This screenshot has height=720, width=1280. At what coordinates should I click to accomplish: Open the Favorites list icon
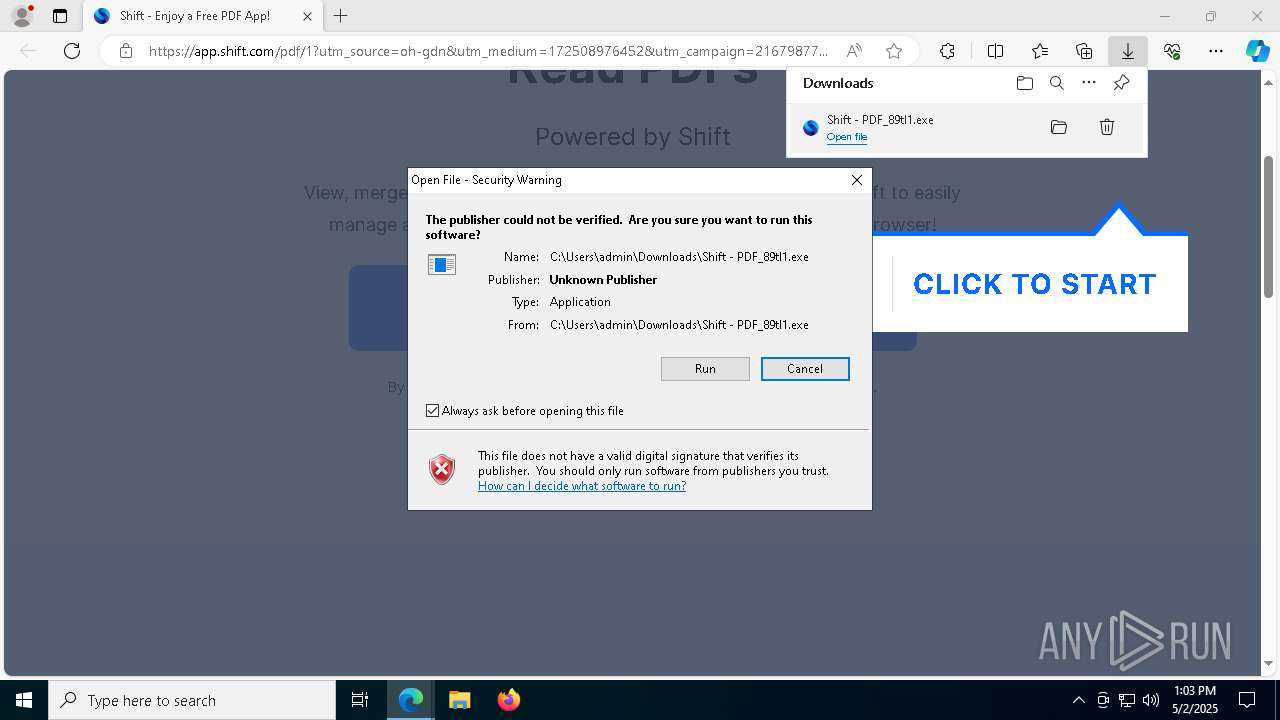(x=1040, y=51)
